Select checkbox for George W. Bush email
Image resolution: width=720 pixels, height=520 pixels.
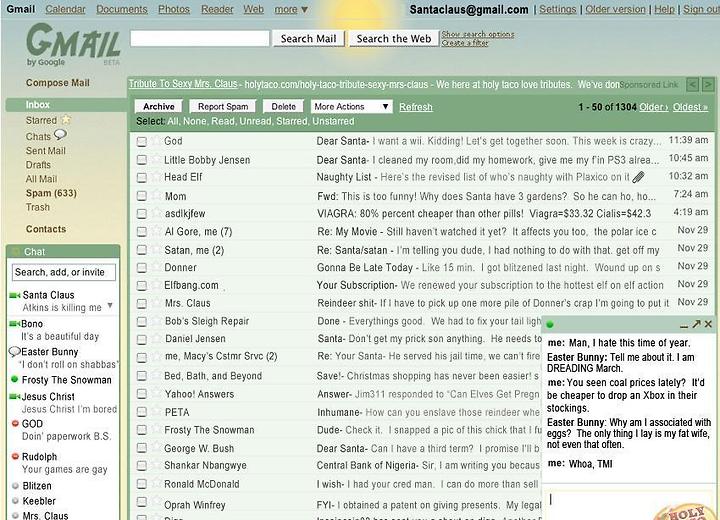pos(142,448)
